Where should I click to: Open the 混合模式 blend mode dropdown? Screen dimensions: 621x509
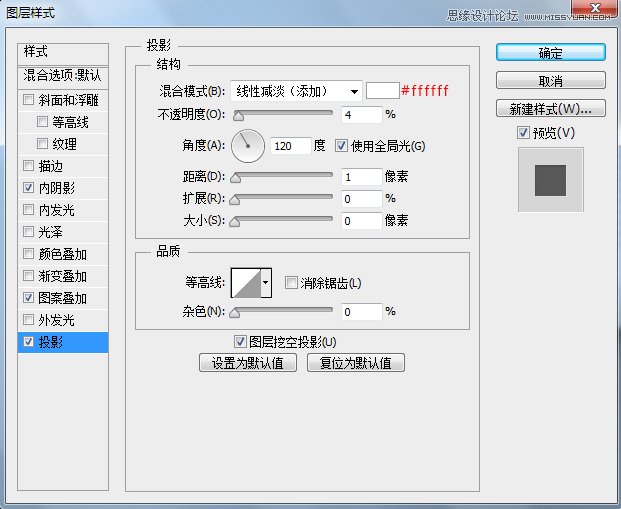click(x=296, y=92)
